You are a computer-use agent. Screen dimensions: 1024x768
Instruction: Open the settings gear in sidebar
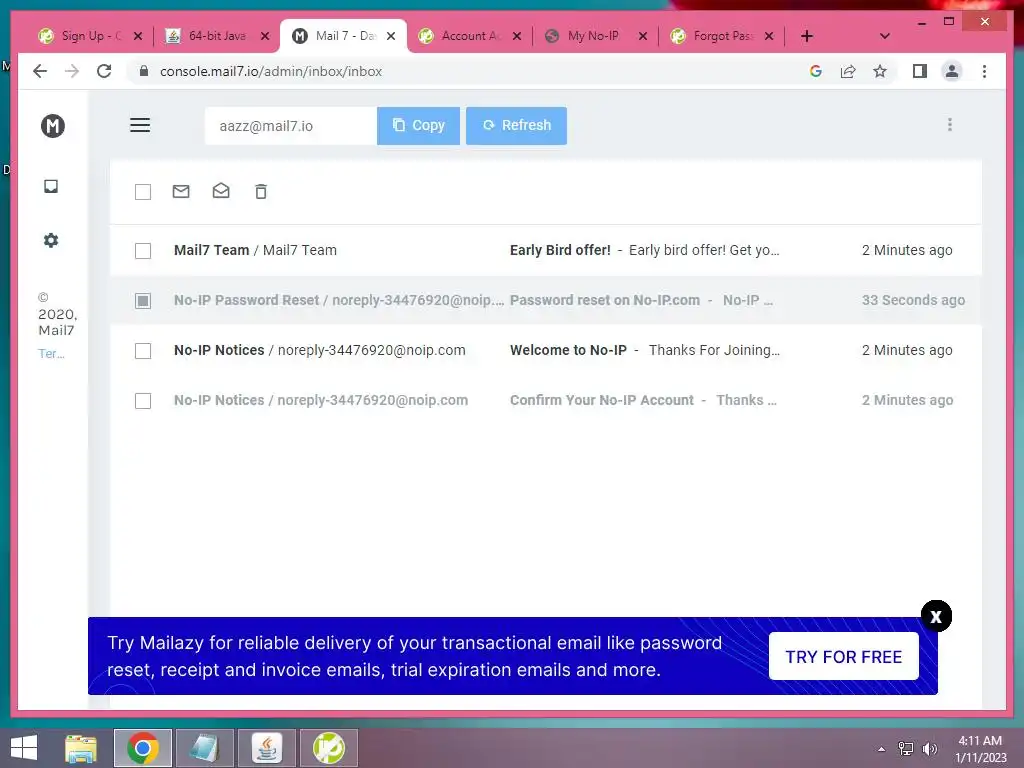tap(51, 240)
